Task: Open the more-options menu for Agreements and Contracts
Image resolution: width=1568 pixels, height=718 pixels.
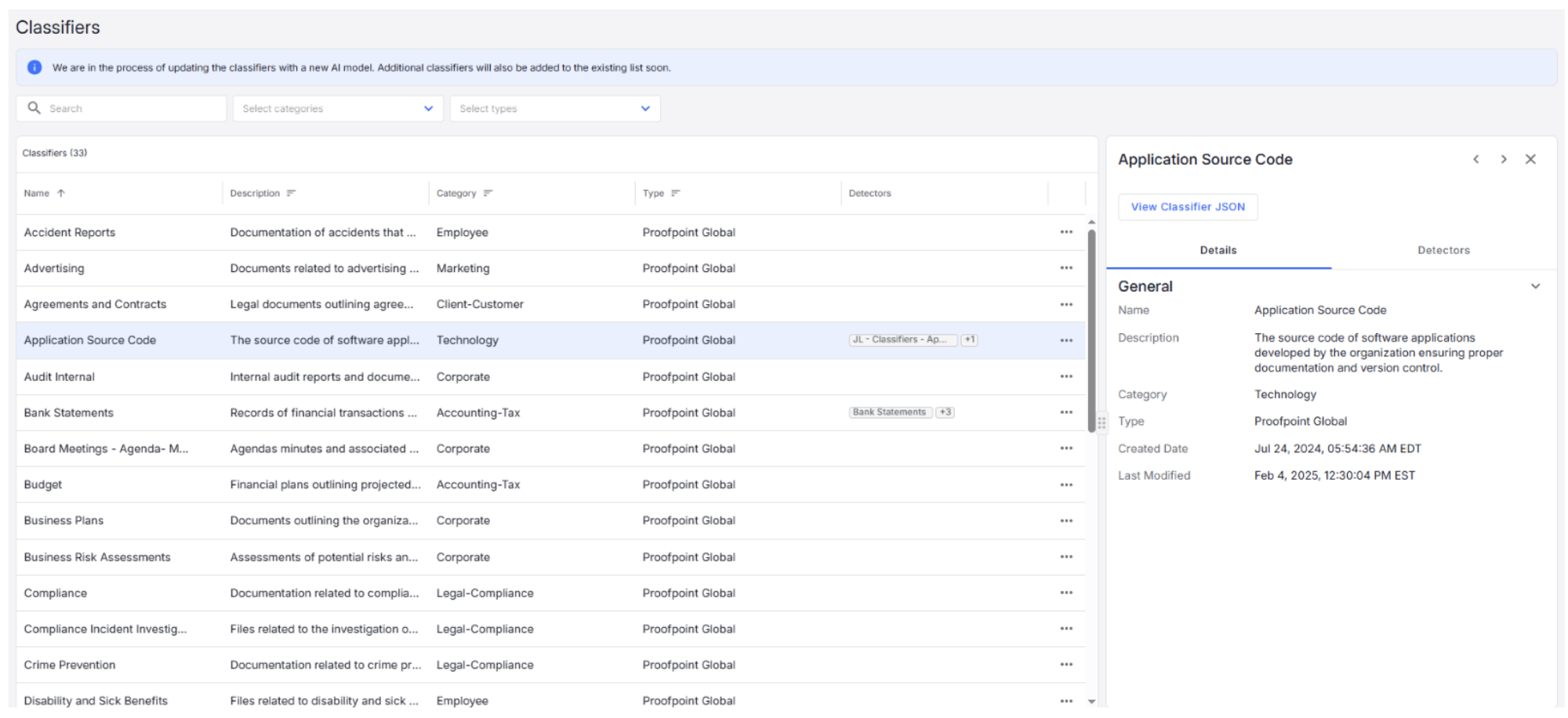Action: pyautogui.click(x=1066, y=304)
